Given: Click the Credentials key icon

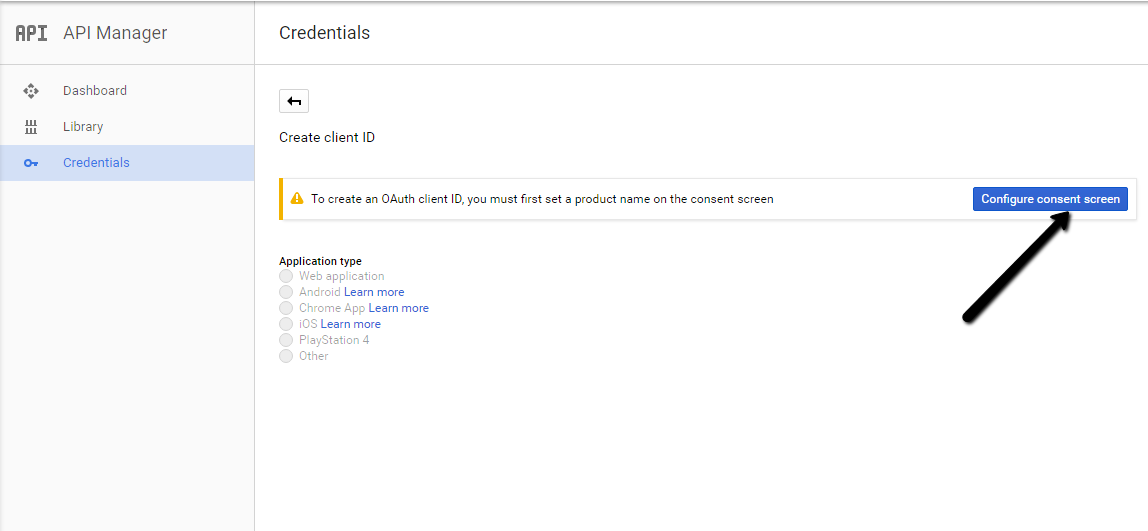Looking at the screenshot, I should tap(31, 163).
